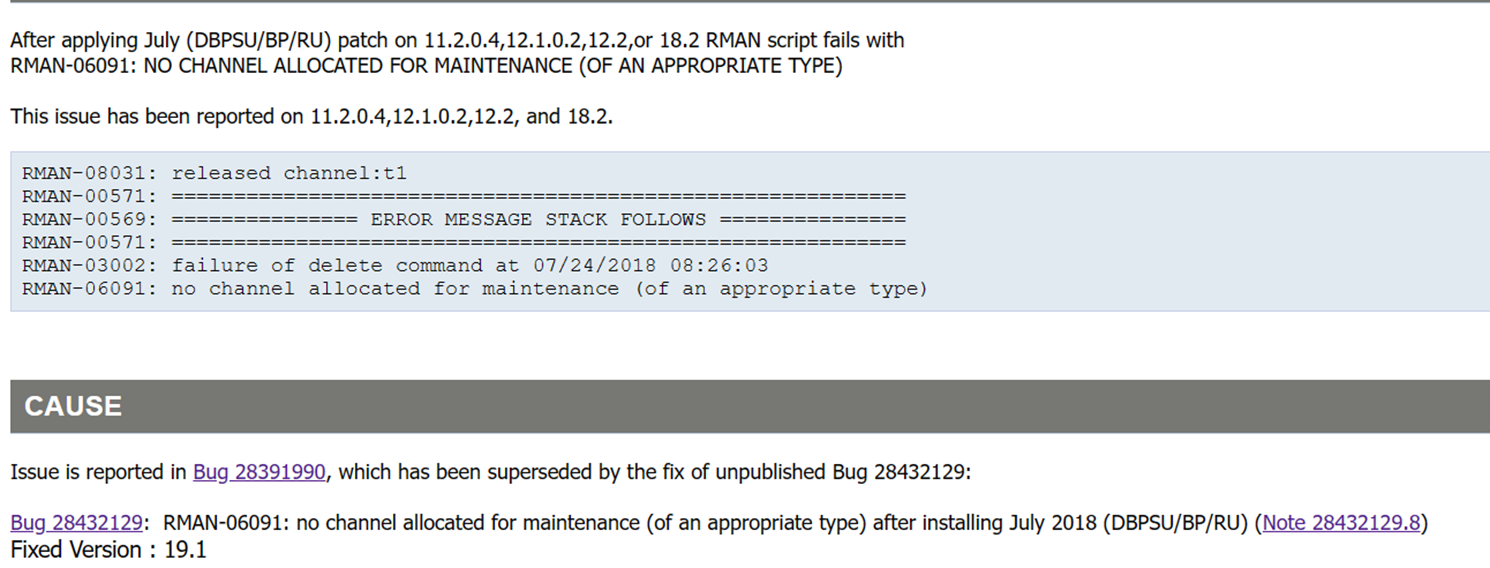This screenshot has height=568, width=1490.
Task: Click the lowercase RMAN-06091 code block line
Action: 475,288
